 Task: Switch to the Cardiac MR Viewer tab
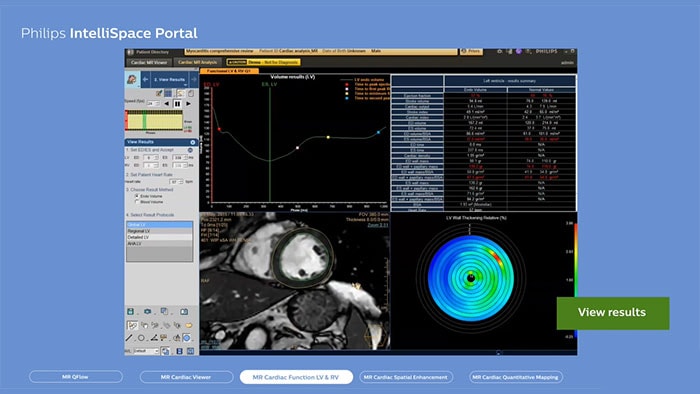pyautogui.click(x=149, y=62)
